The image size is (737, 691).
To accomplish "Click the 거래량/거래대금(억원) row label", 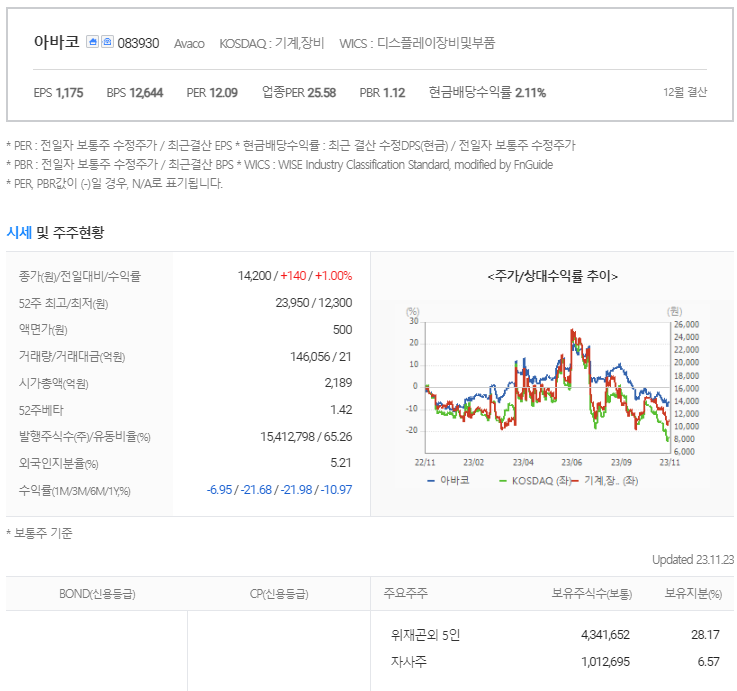I will 71,356.
